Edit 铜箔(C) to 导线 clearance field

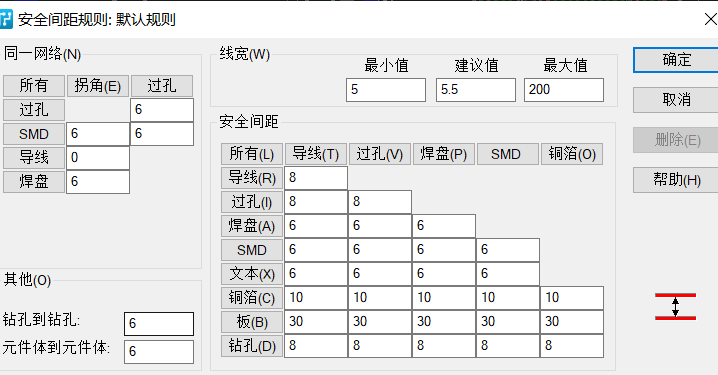coord(316,298)
